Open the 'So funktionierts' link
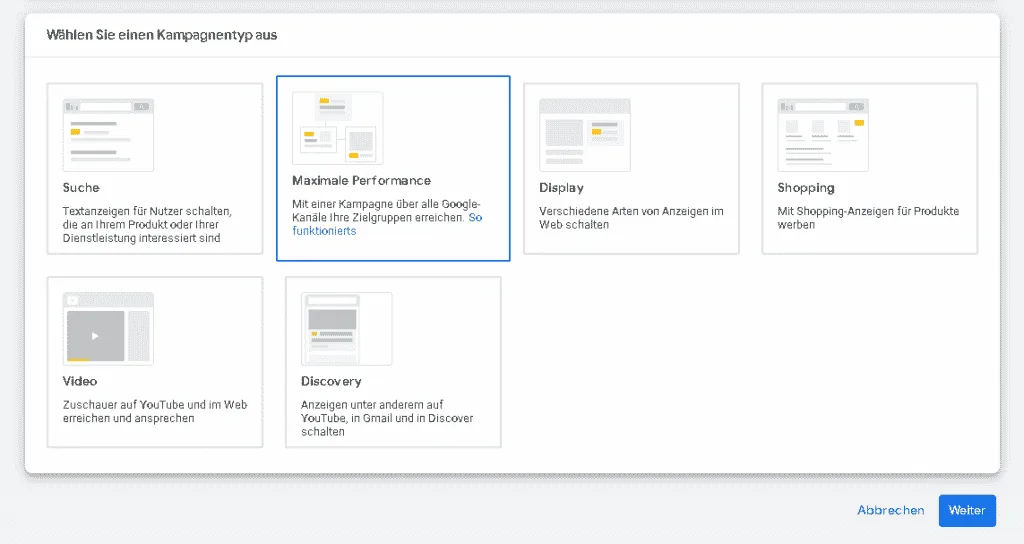This screenshot has width=1024, height=544. [x=387, y=224]
